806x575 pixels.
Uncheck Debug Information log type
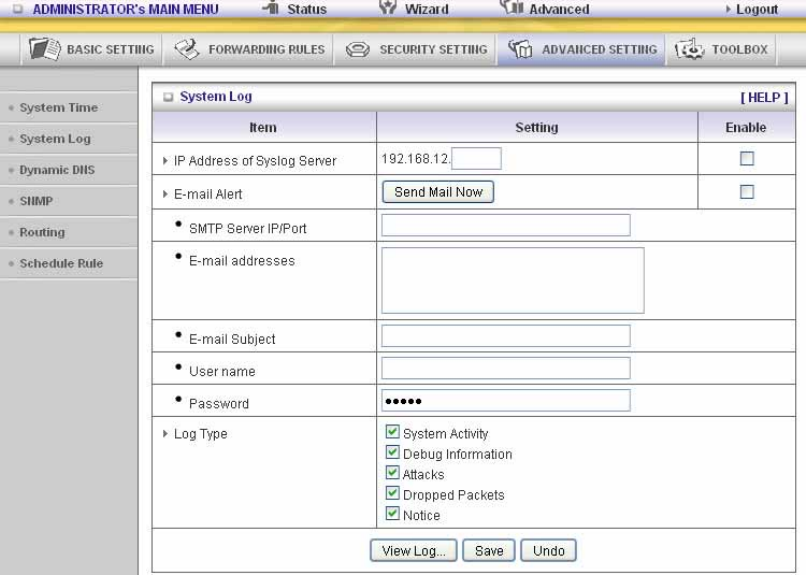392,452
